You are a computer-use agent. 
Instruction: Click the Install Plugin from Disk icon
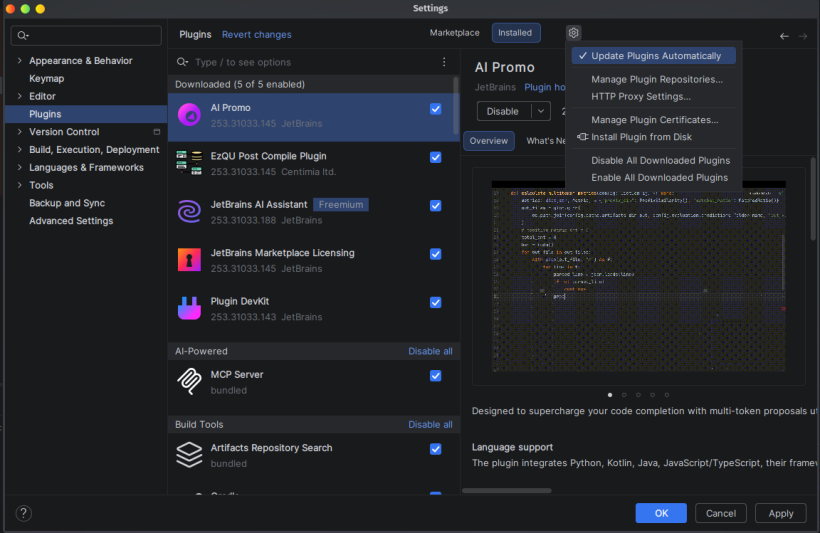[582, 137]
